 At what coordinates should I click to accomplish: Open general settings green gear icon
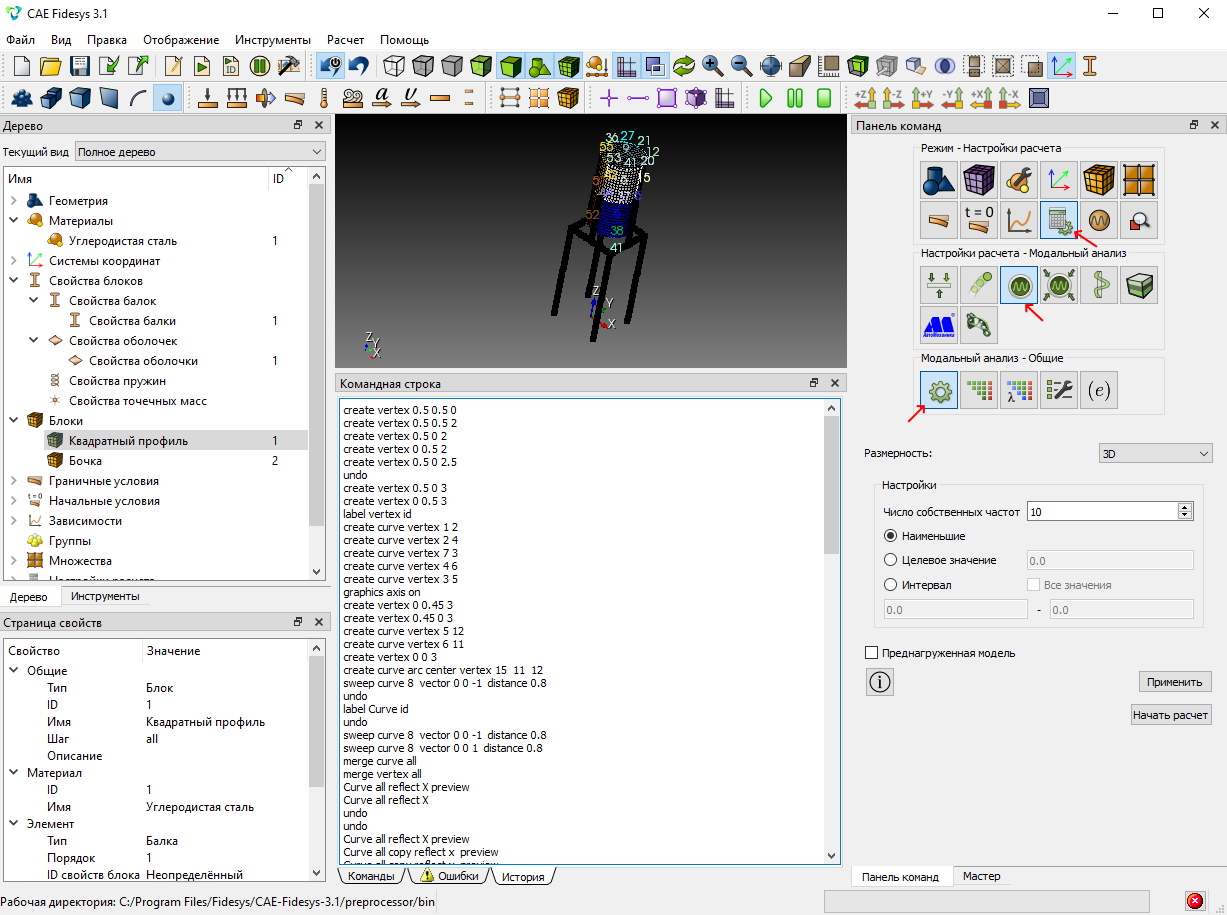[x=939, y=391]
